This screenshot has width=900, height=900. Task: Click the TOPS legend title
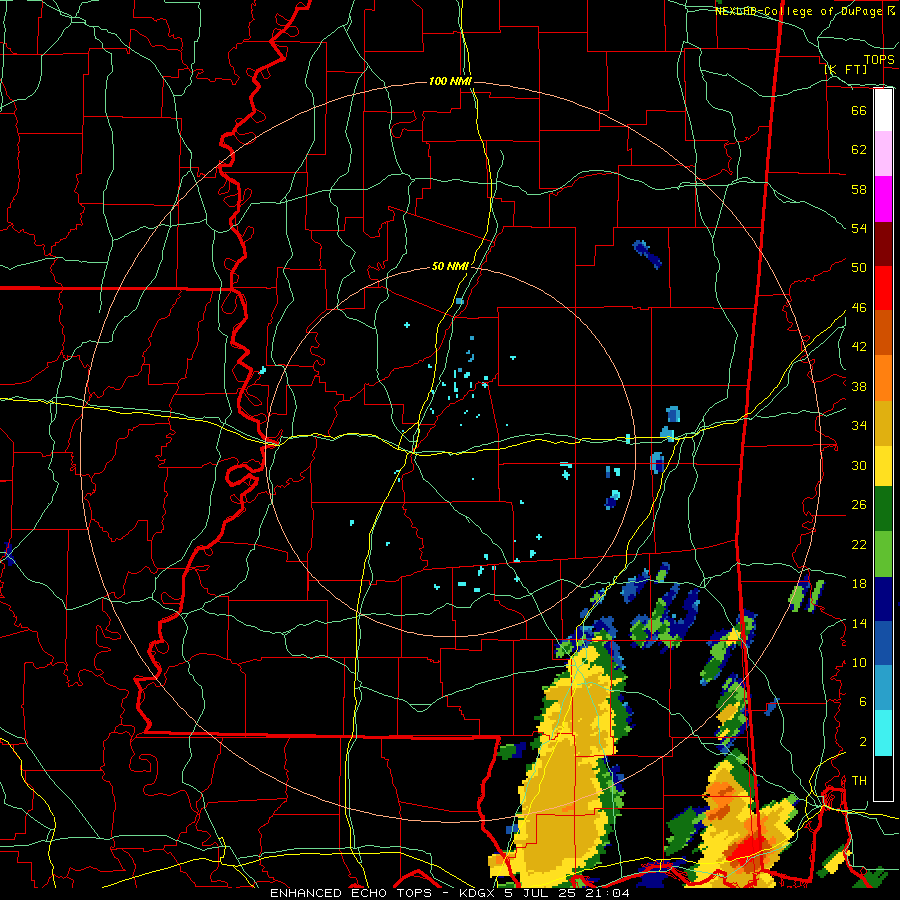tap(879, 59)
